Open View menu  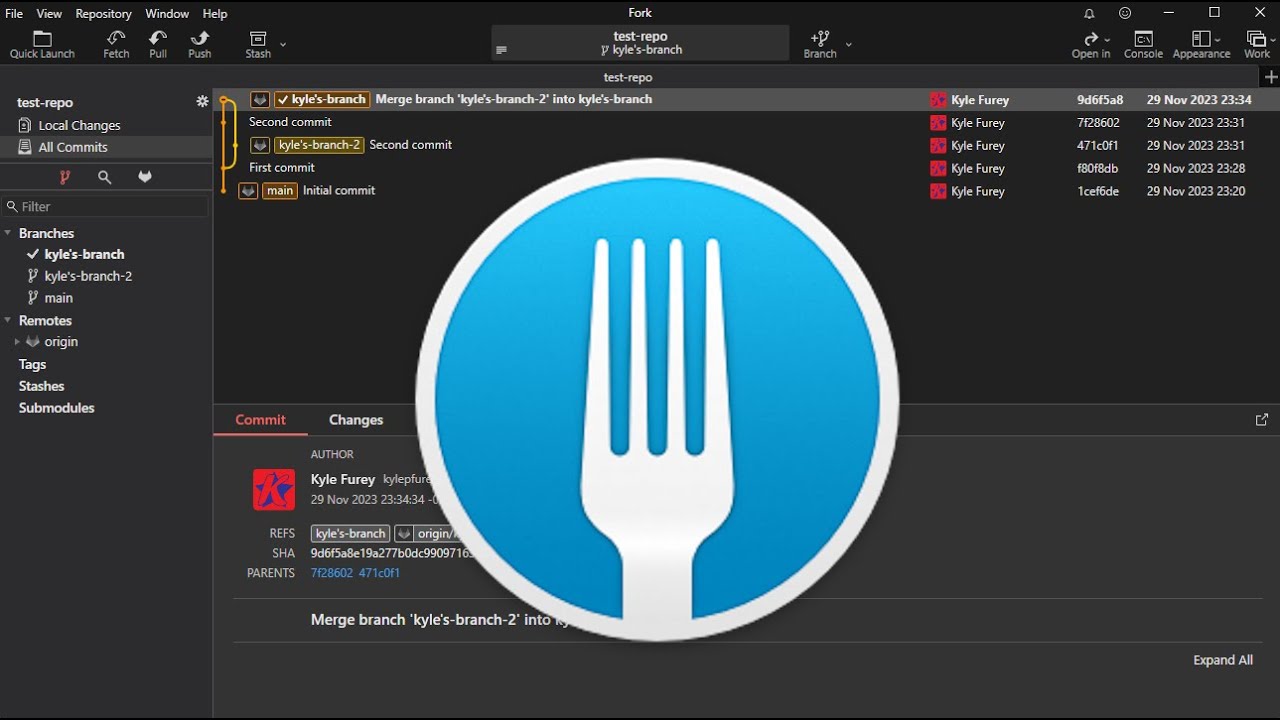49,13
